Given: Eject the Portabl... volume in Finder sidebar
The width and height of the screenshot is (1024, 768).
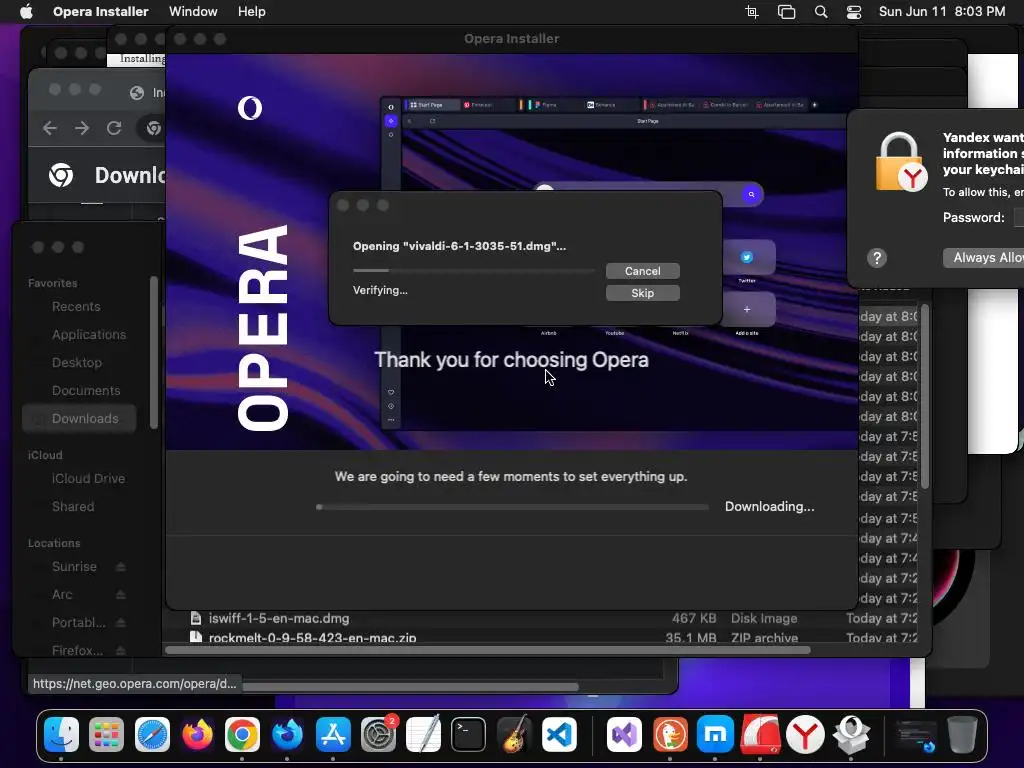Looking at the screenshot, I should click(121, 623).
